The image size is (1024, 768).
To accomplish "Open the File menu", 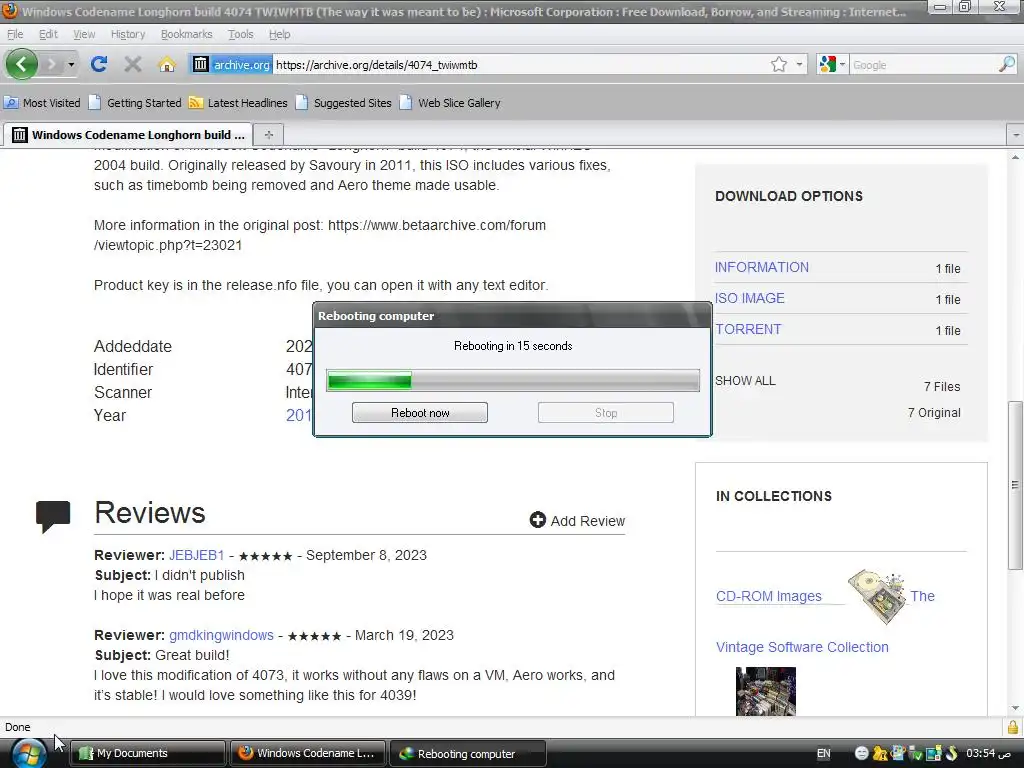I will point(15,34).
